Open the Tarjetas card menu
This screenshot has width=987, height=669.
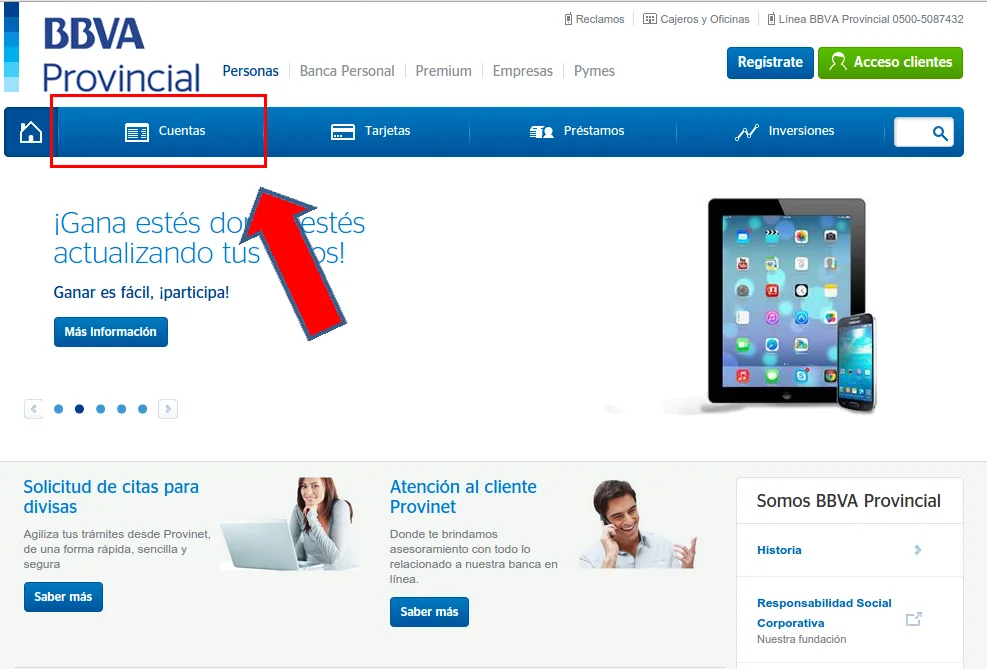click(x=370, y=132)
